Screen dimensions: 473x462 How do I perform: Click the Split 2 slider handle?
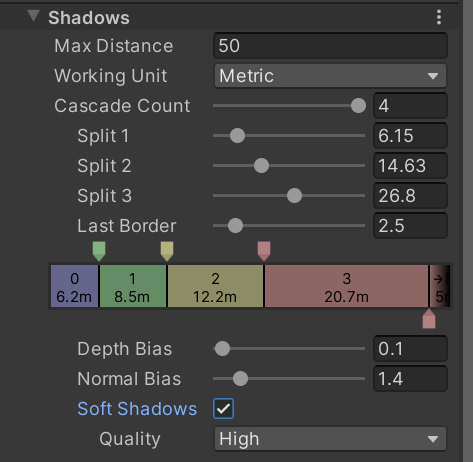(x=261, y=166)
